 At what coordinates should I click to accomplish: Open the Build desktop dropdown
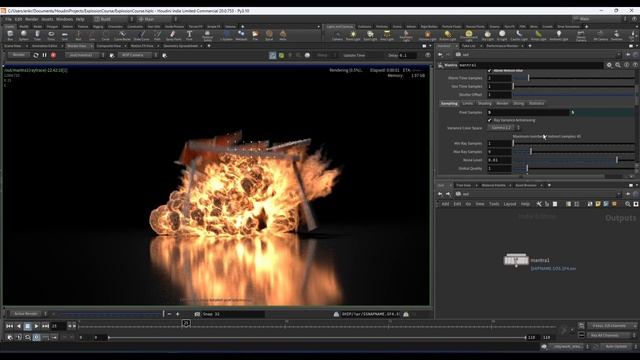[114, 19]
